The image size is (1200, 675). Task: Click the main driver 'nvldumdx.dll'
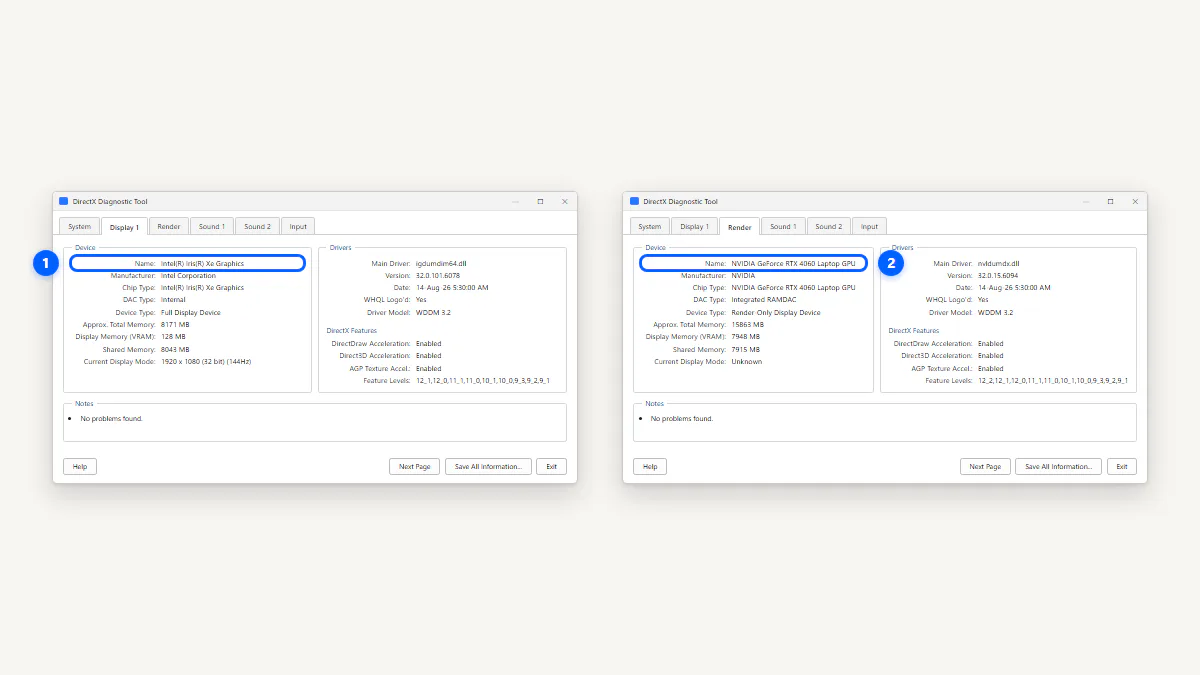coord(997,264)
